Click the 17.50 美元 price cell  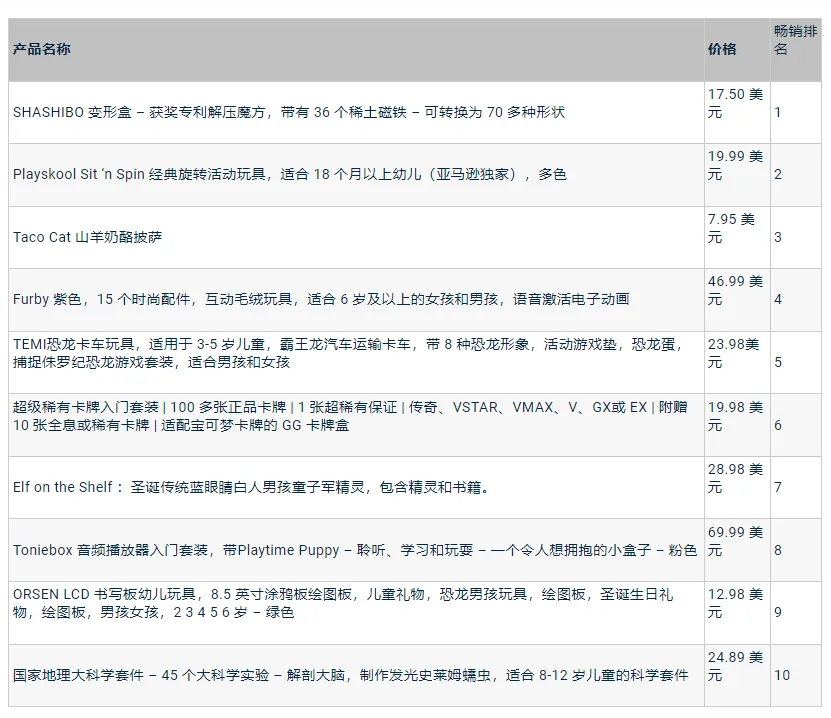pos(737,112)
